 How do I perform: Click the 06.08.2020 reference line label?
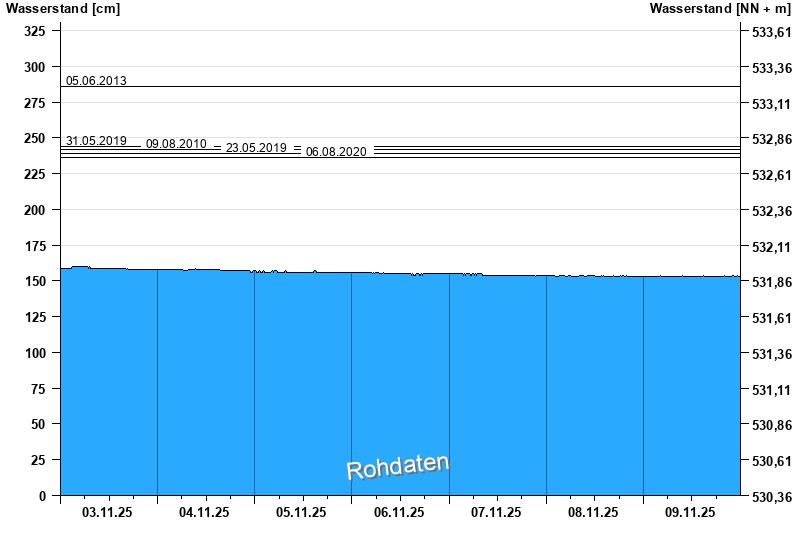tap(336, 152)
